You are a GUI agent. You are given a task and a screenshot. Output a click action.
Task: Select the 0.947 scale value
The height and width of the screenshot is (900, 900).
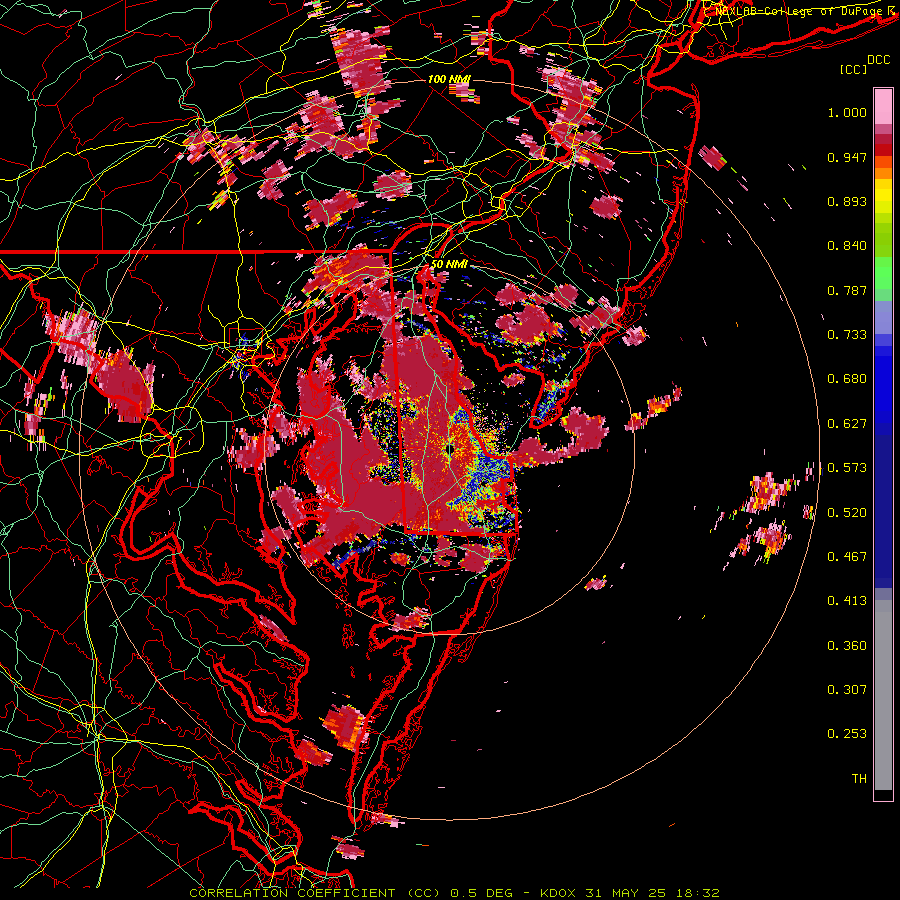847,157
